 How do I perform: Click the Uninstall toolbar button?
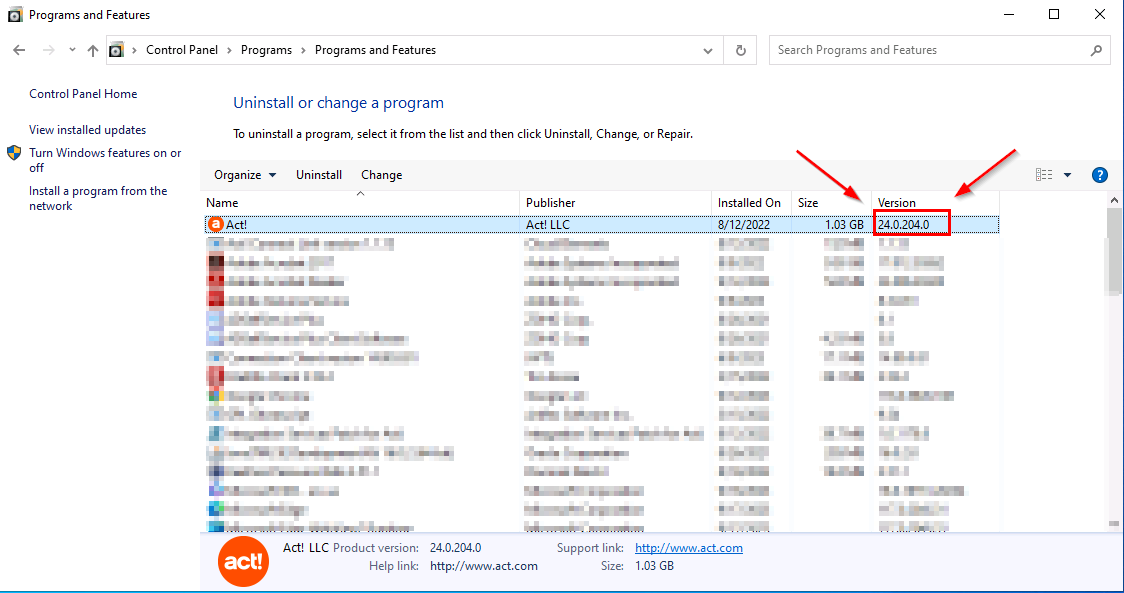(x=319, y=175)
